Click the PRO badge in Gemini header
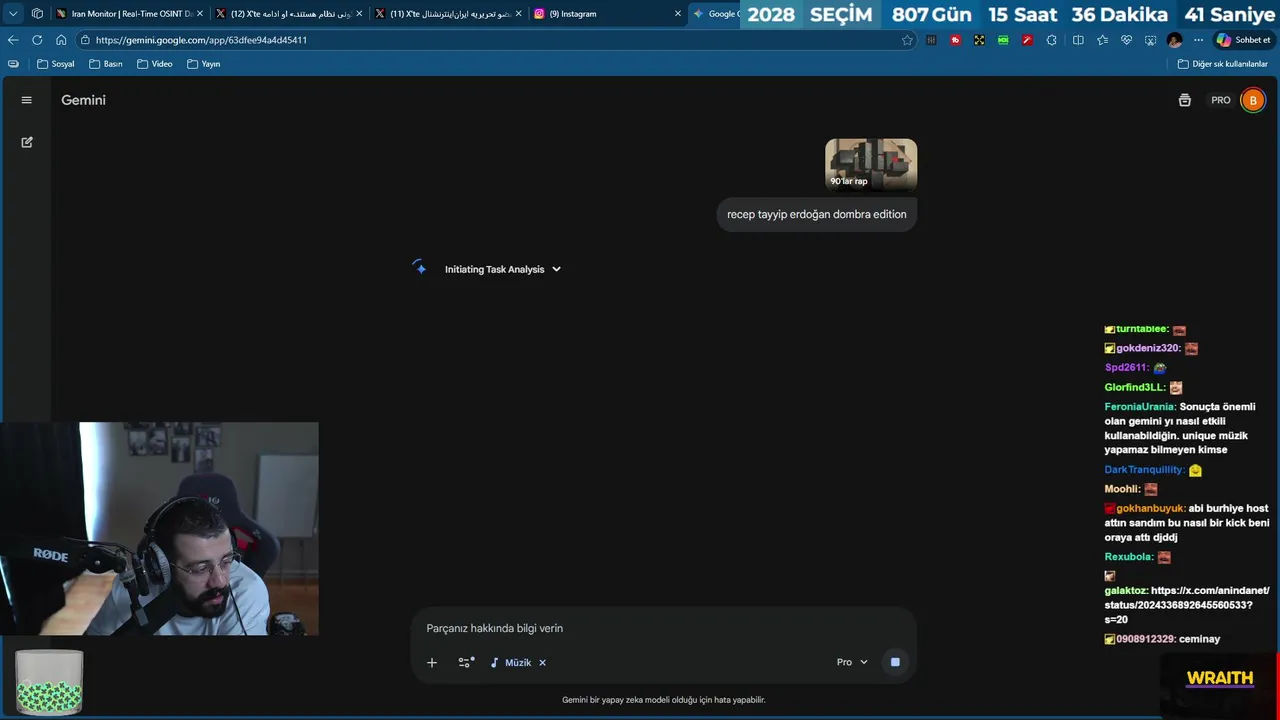 tap(1221, 100)
